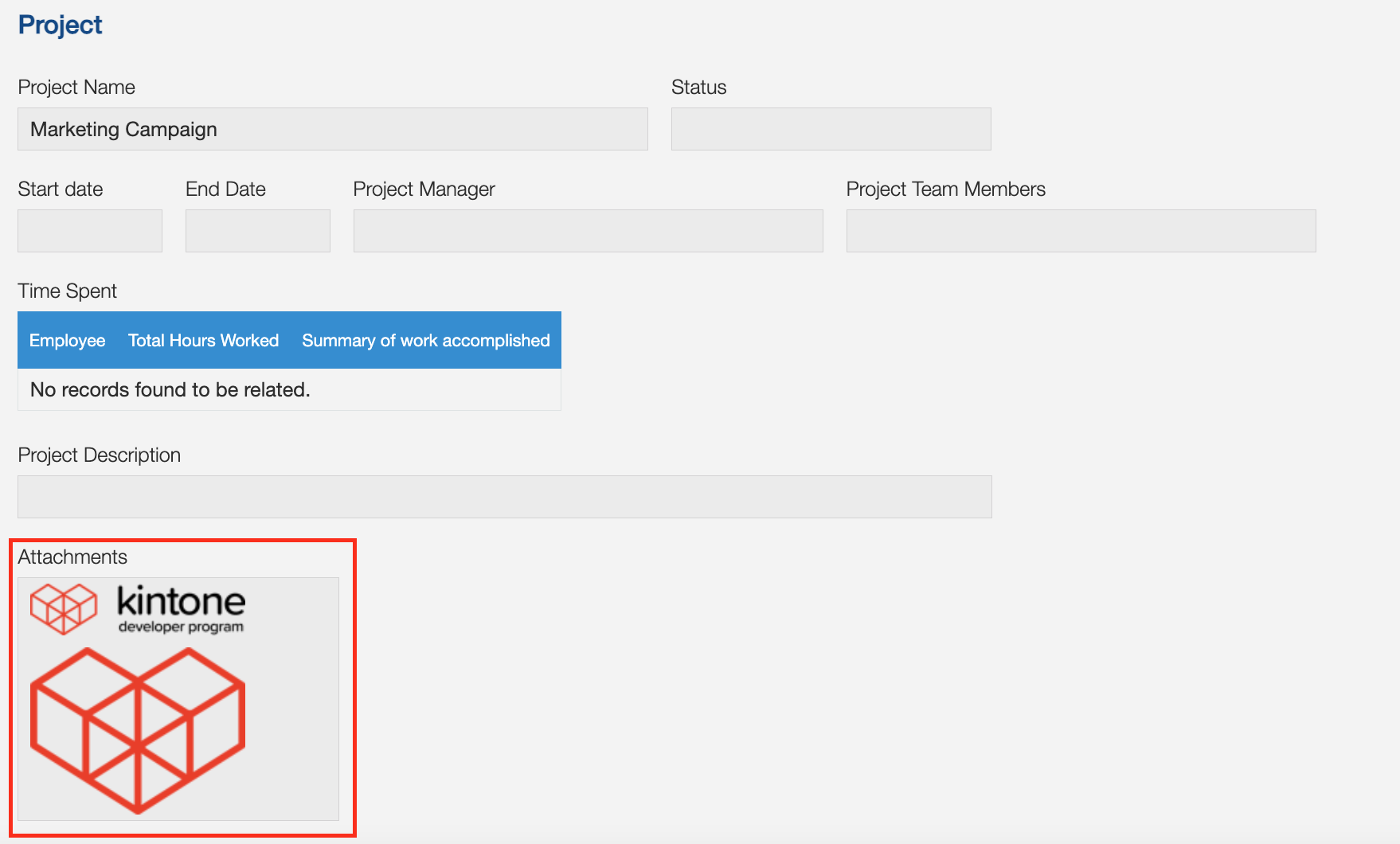
Task: Click the Employee column header
Action: 67,340
